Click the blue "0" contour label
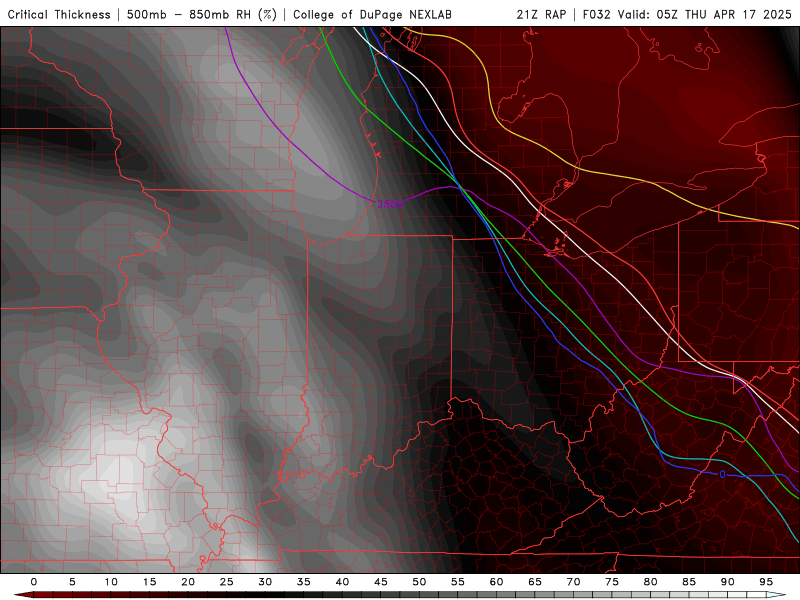Screen dimensions: 800x600 [x=722, y=474]
